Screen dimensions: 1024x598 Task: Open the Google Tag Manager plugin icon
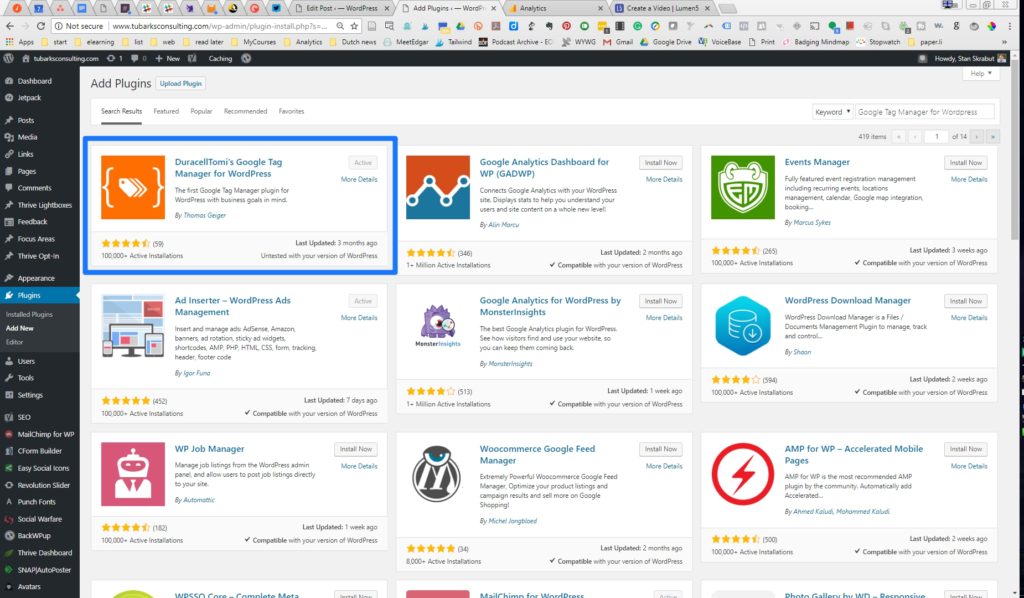coord(133,187)
